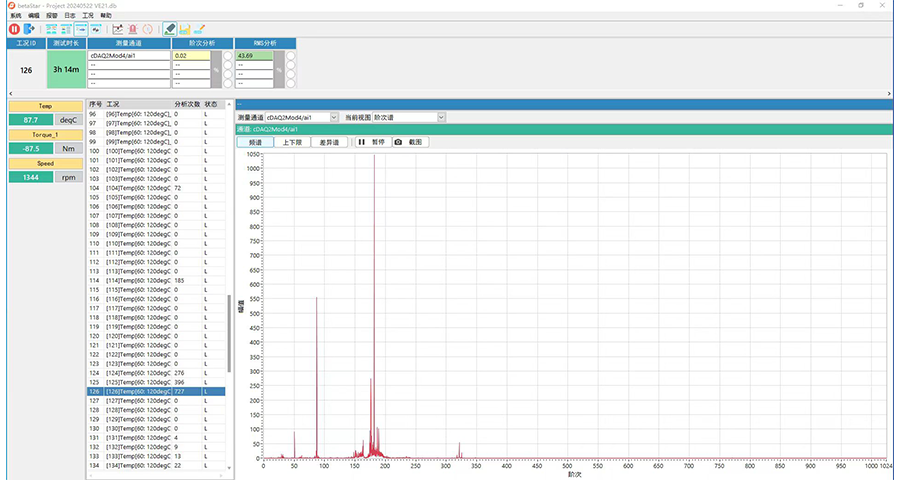Screen dimensions: 900x480
Task: Open the 测量通道 cDAQ2Mod4/ai1 dropdown
Action: pos(334,117)
